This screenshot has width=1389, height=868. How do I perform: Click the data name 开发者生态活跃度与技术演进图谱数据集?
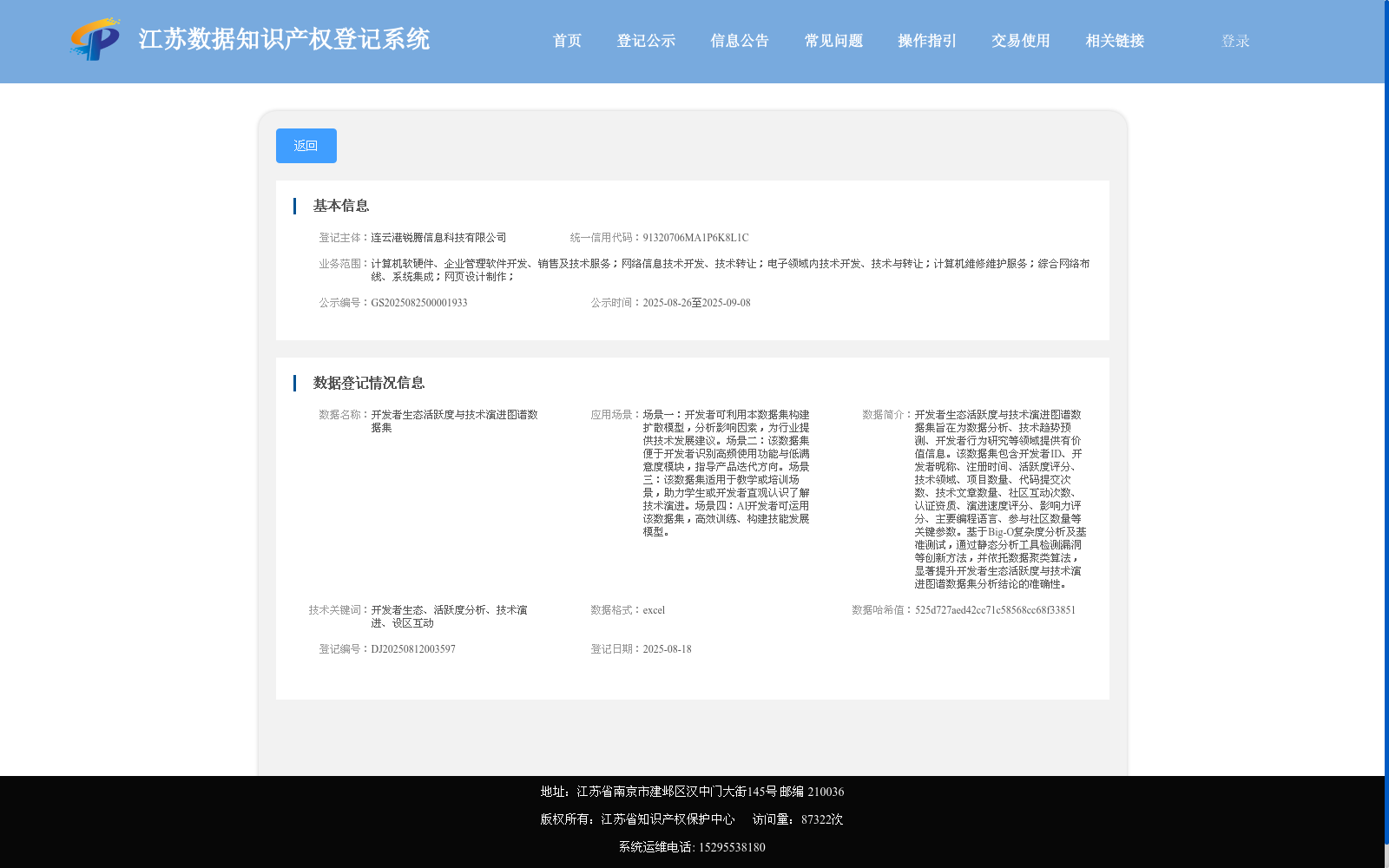tap(455, 421)
